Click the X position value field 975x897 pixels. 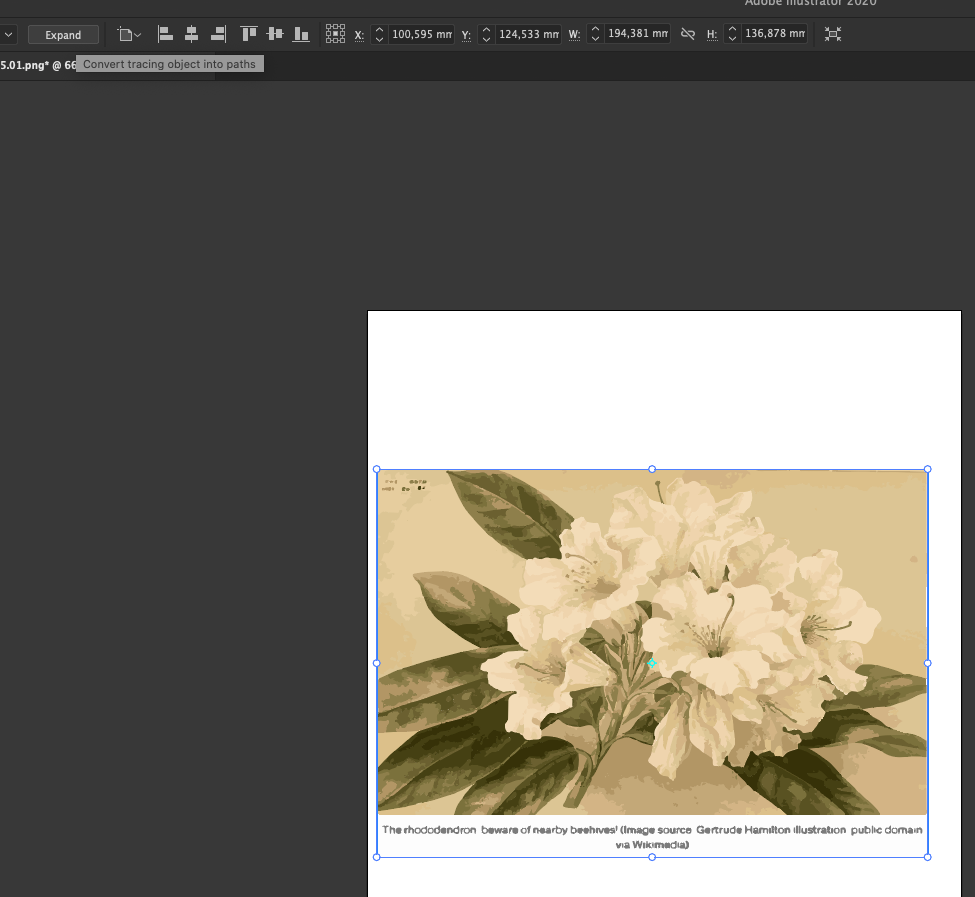click(x=422, y=34)
